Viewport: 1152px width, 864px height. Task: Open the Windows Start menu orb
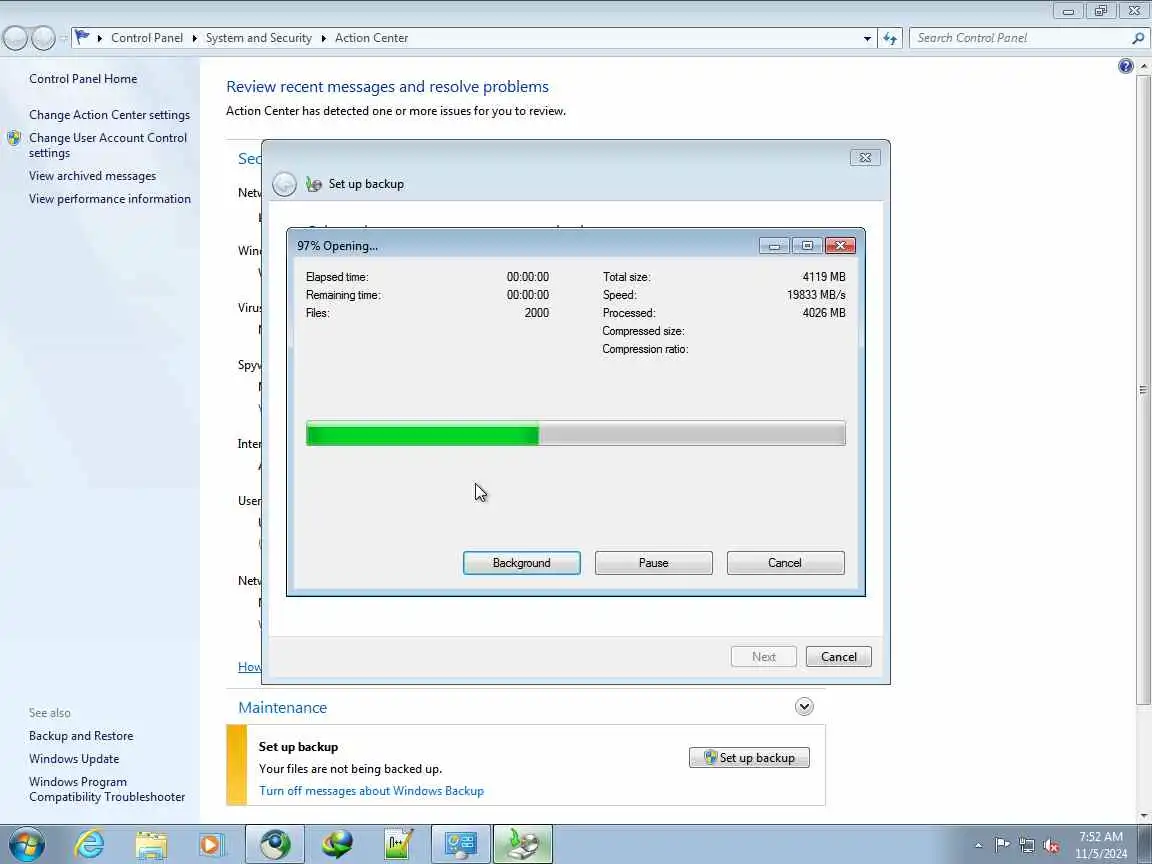click(26, 844)
